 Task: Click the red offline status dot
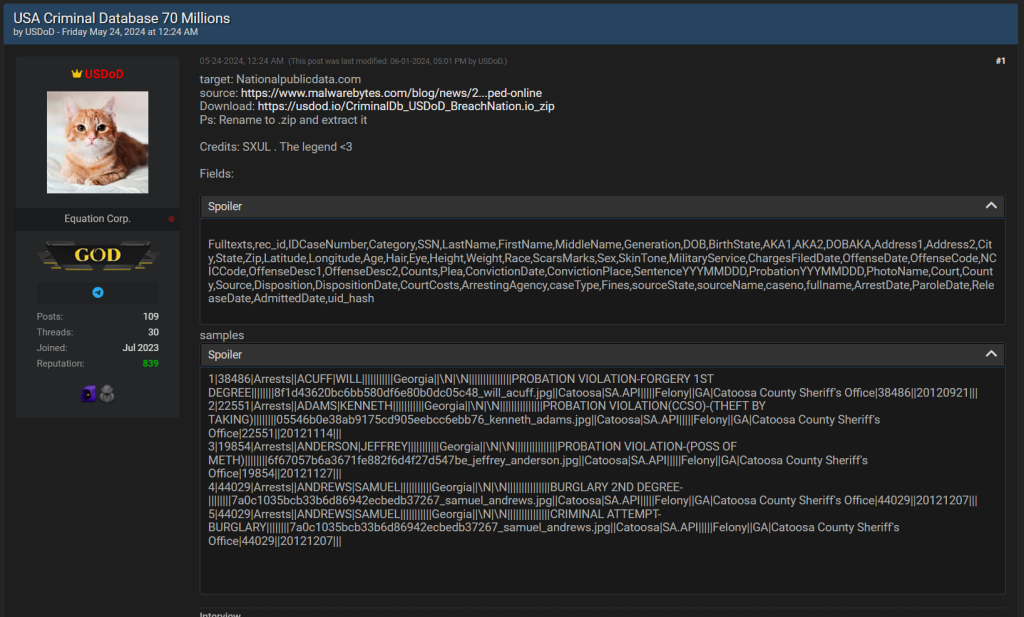click(172, 219)
